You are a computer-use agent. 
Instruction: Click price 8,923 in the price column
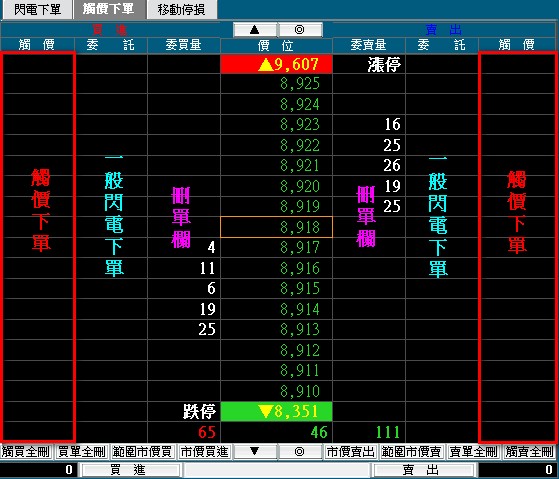(x=276, y=124)
